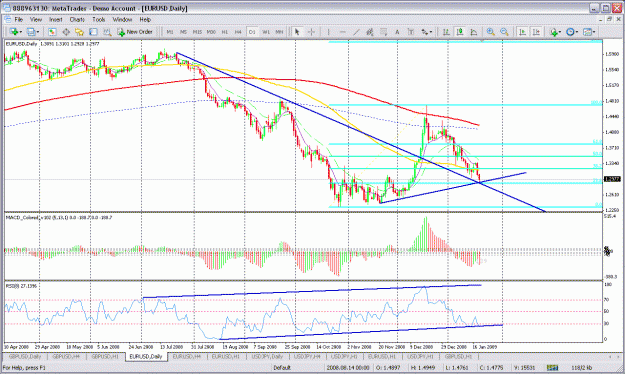Open the Charts menu
Image resolution: width=625 pixels, height=374 pixels.
77,19
